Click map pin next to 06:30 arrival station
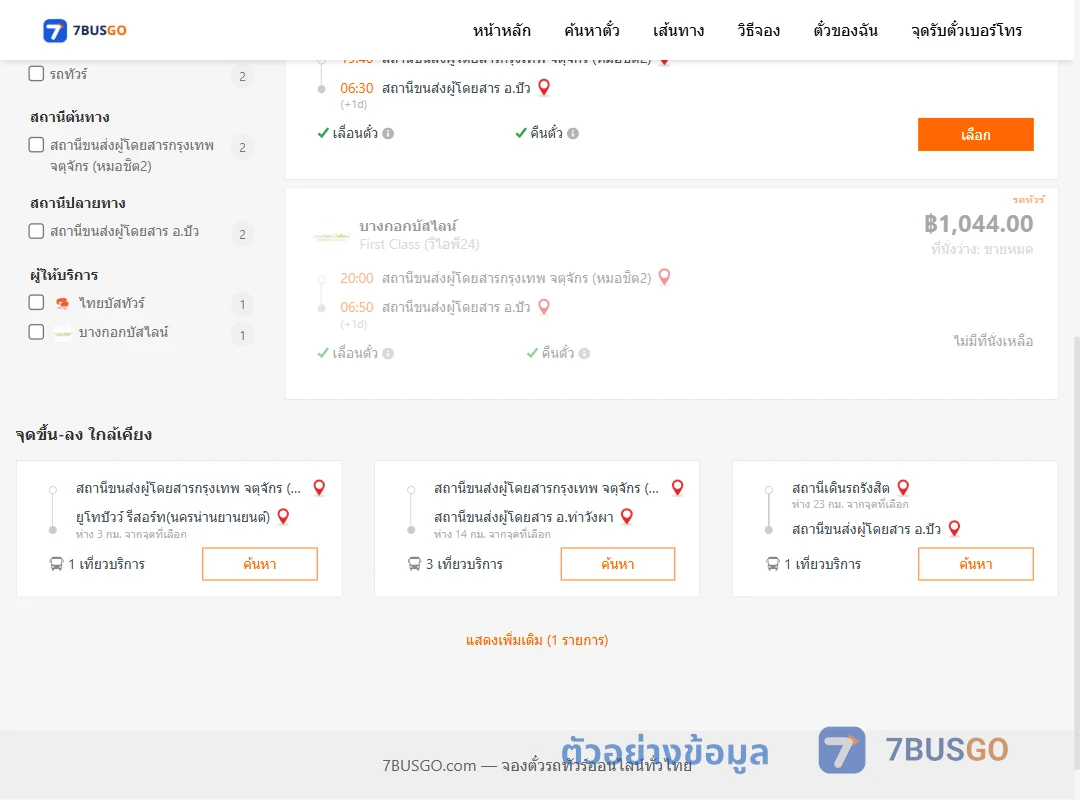The width and height of the screenshot is (1080, 800). pos(543,88)
